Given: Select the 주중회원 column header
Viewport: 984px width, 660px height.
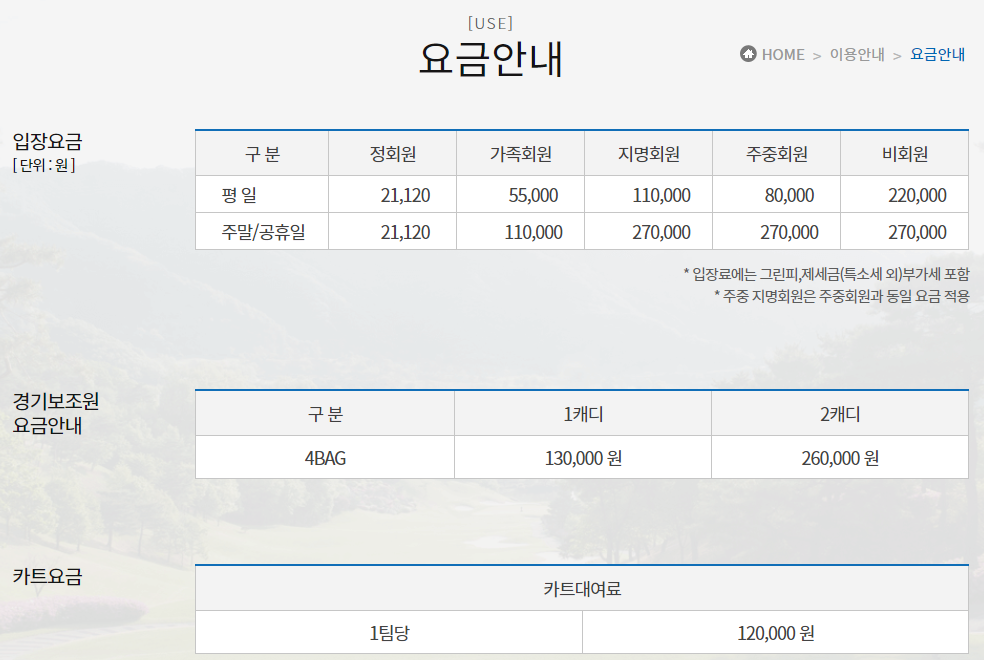Looking at the screenshot, I should 777,154.
